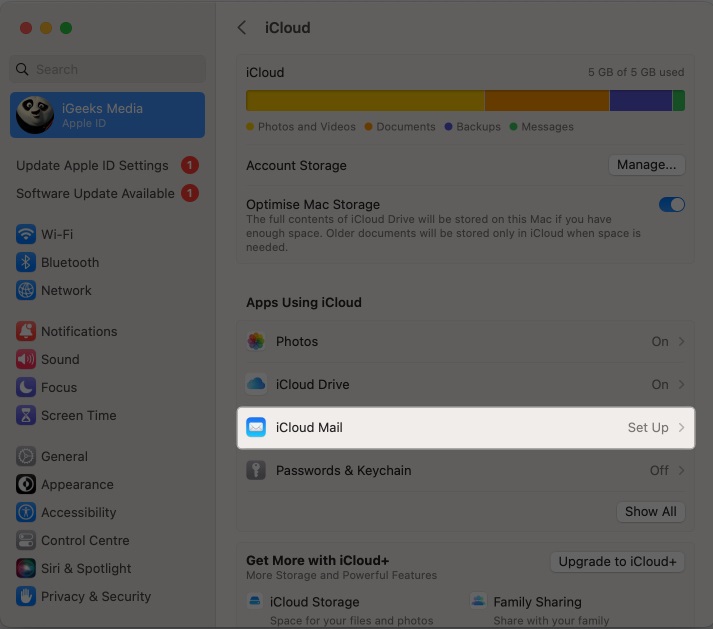Screen dimensions: 713x629
Task: Expand Passwords & Keychain Off chevron
Action: coord(682,470)
